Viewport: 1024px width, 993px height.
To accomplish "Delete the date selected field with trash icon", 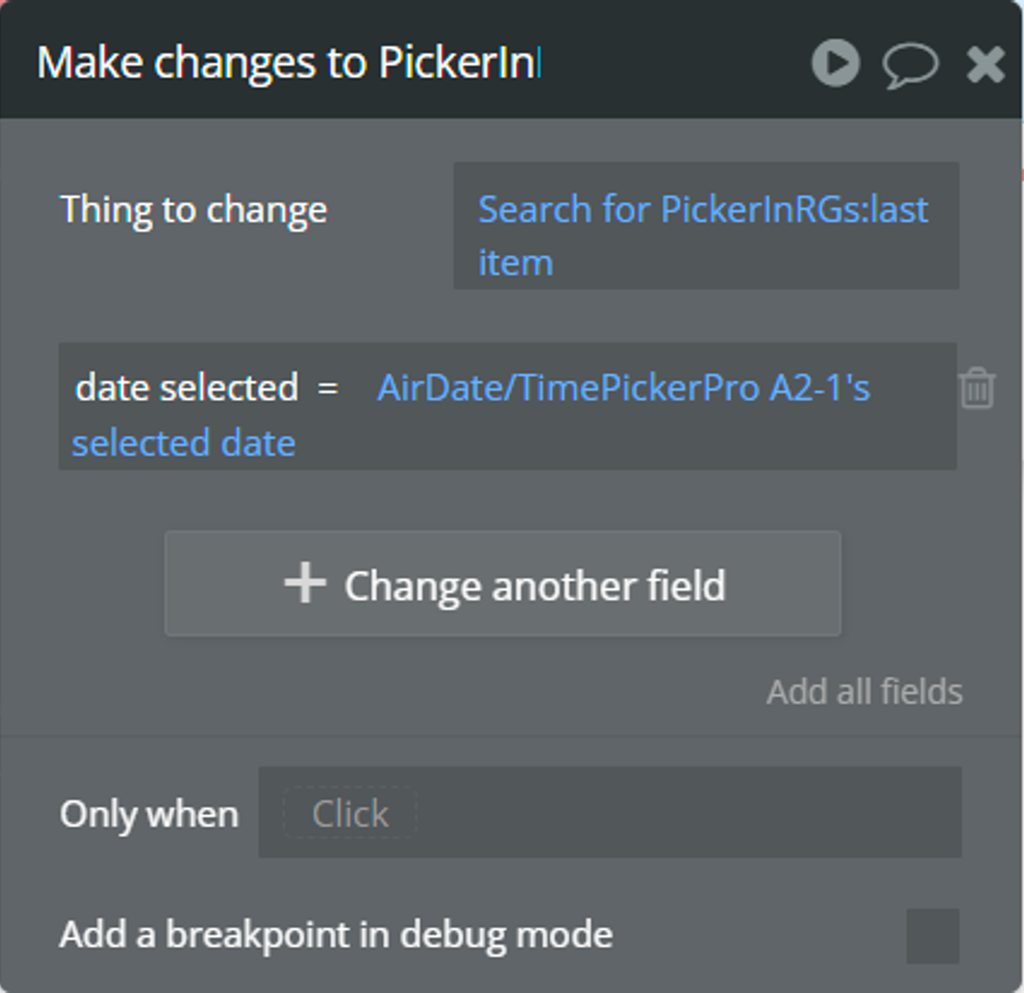I will click(x=976, y=388).
